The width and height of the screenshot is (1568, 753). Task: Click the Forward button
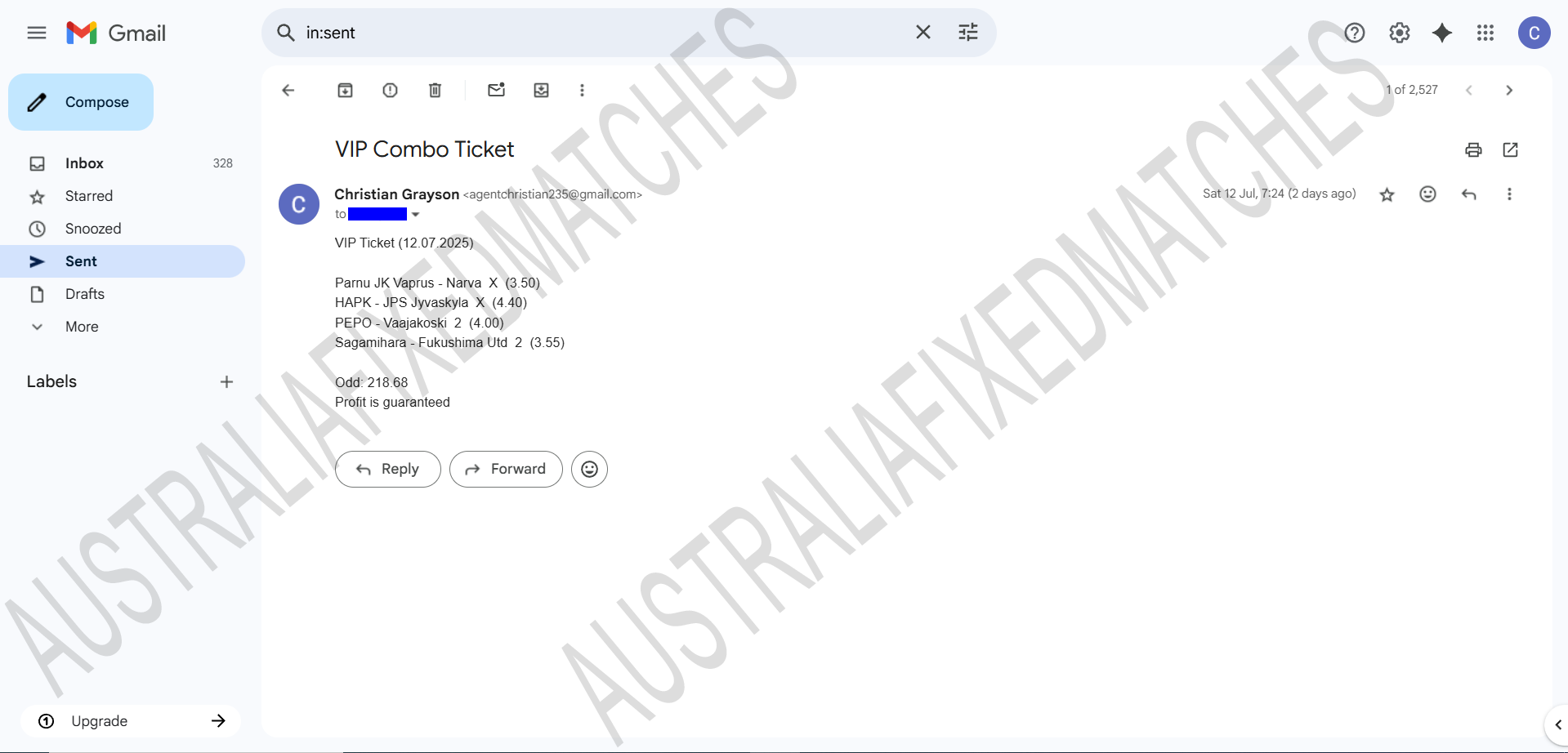[506, 470]
